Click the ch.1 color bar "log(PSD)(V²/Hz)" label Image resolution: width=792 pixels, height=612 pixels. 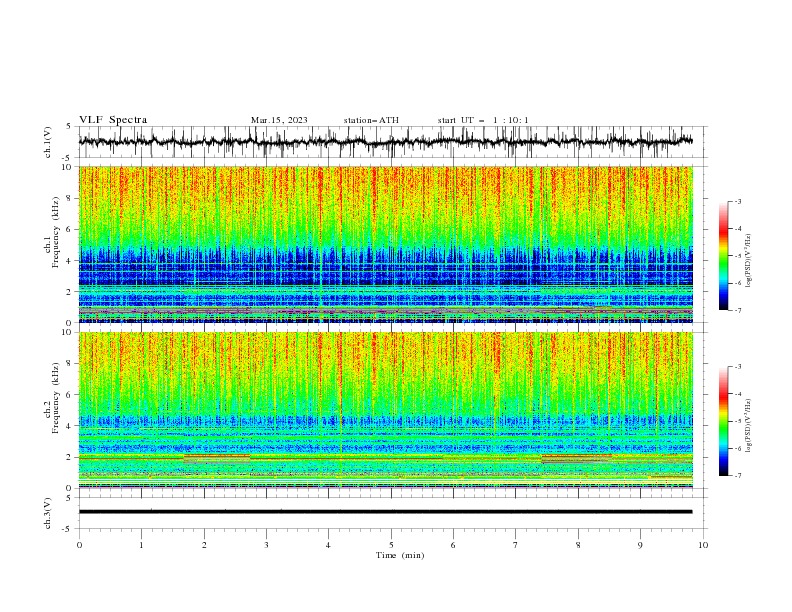tap(748, 261)
